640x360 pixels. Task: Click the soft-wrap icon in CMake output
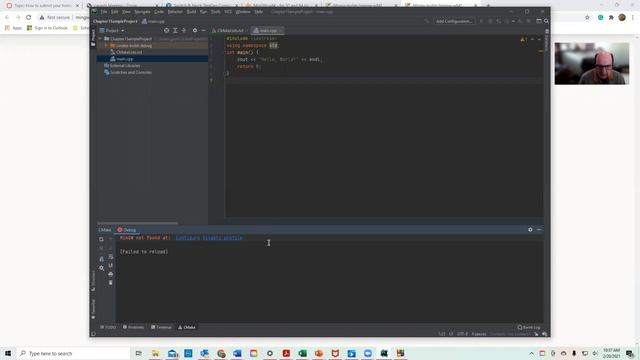click(111, 257)
